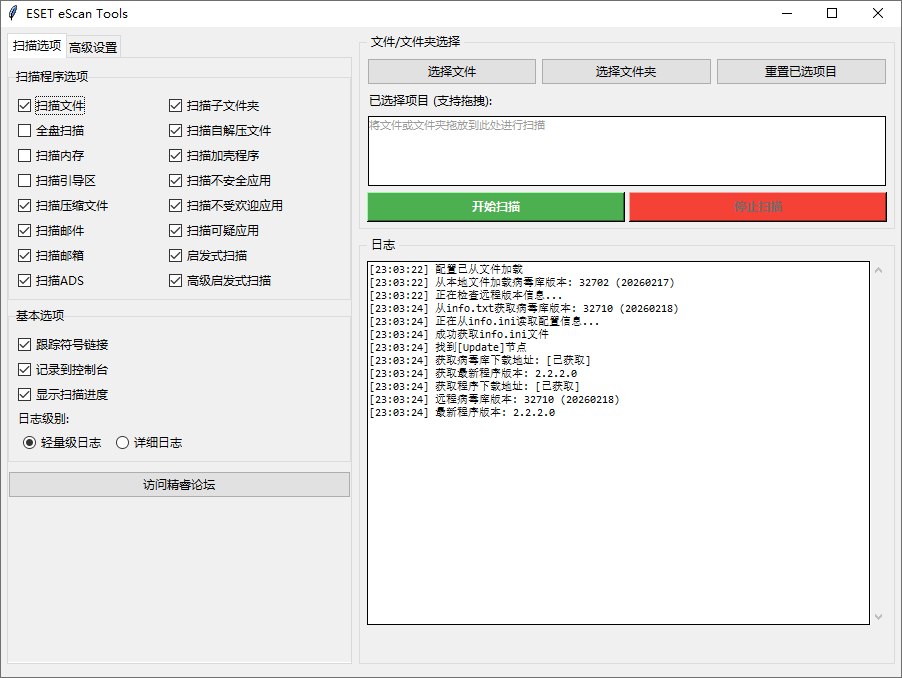Click 选择文件夹 to pick a folder
The width and height of the screenshot is (902, 678).
(x=626, y=71)
